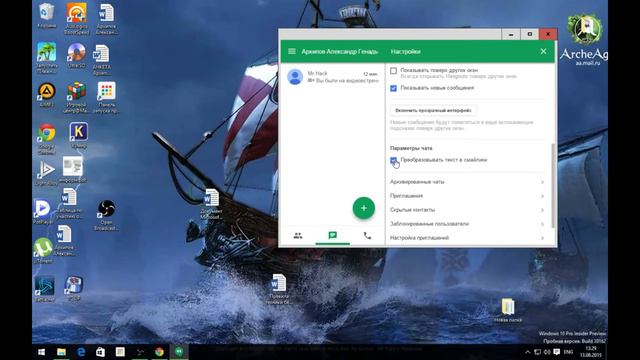Uncheck Показывать новые сообщения checkbox
This screenshot has height=360, width=640.
pos(393,88)
